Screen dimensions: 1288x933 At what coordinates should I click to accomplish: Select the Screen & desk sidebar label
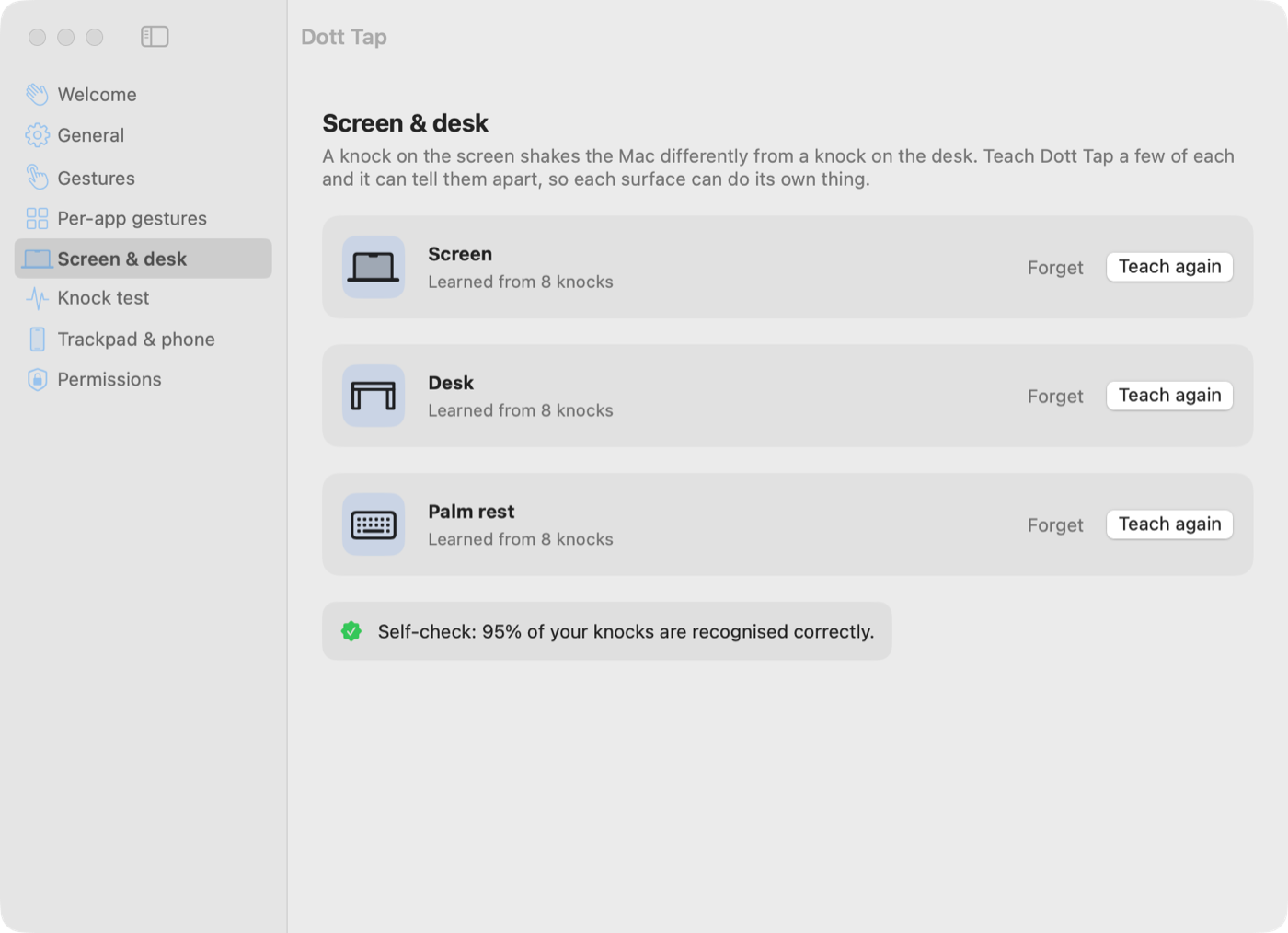point(121,259)
